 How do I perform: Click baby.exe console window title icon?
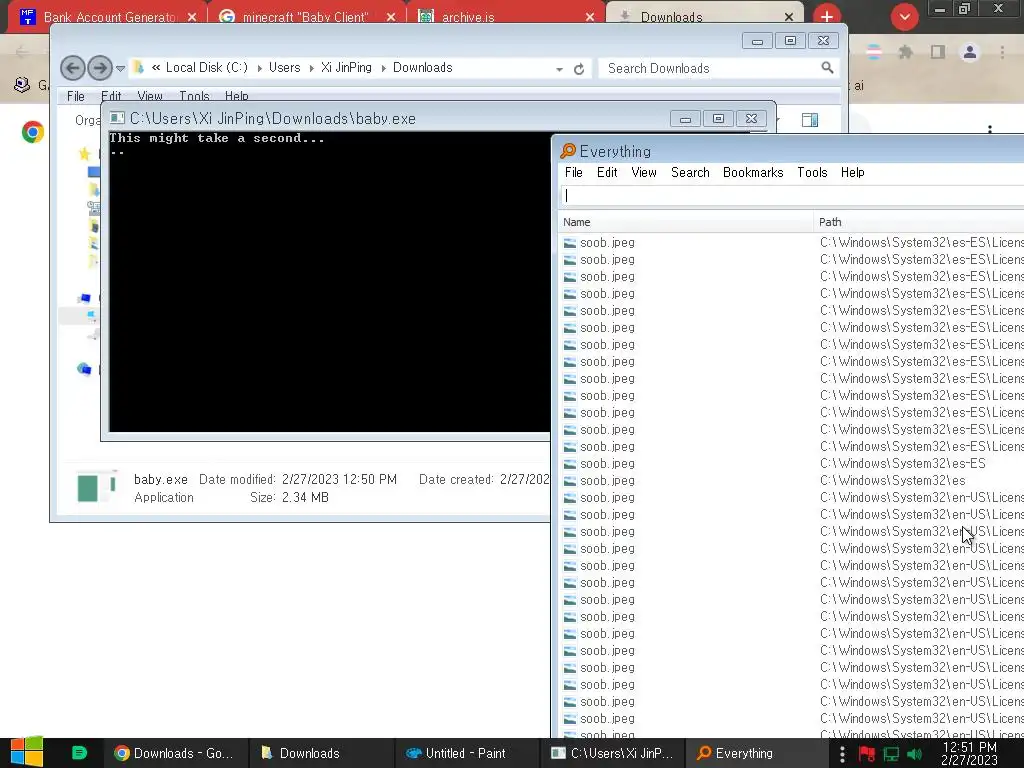tap(117, 118)
